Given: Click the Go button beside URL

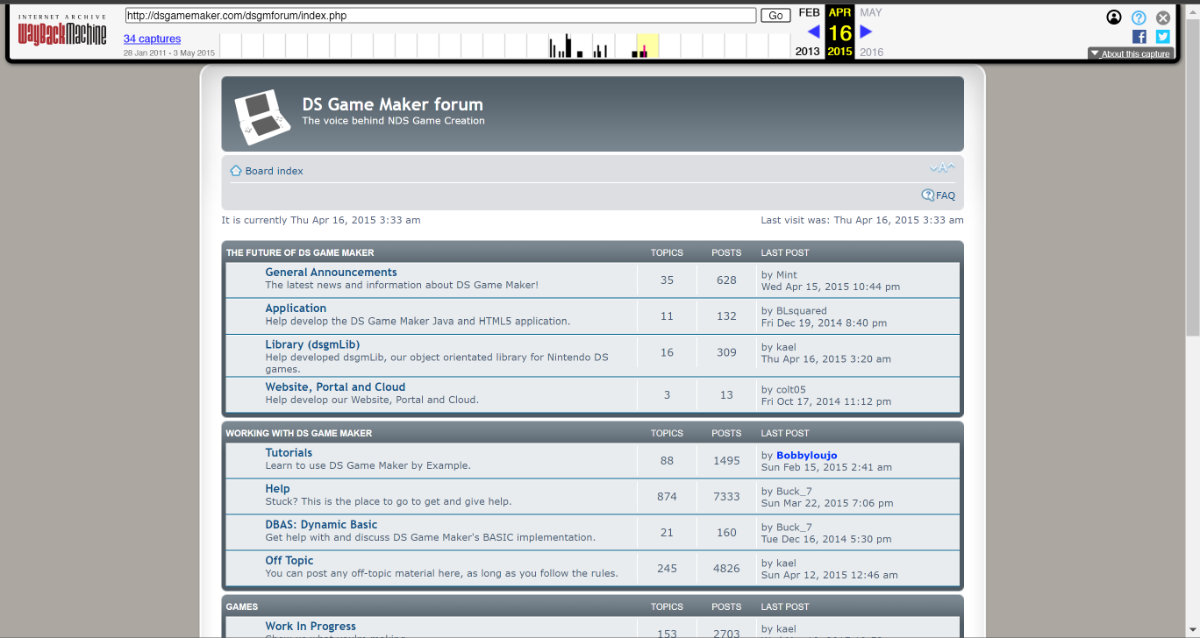Looking at the screenshot, I should (775, 15).
